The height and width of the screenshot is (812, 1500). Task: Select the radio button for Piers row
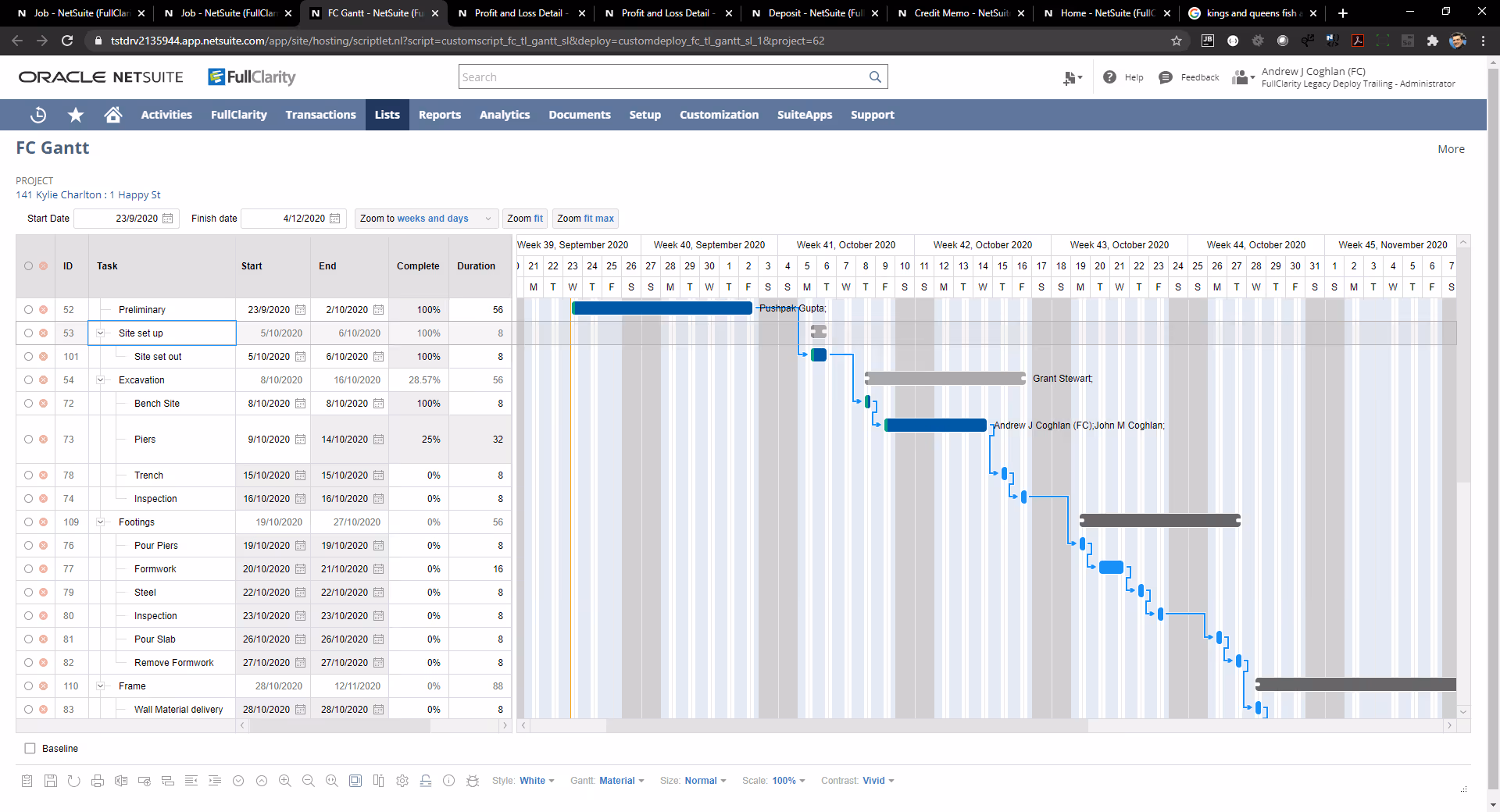(x=29, y=440)
